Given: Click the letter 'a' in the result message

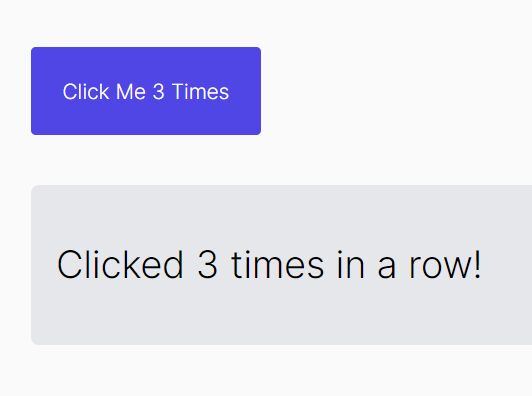Looking at the screenshot, I should tap(387, 266).
